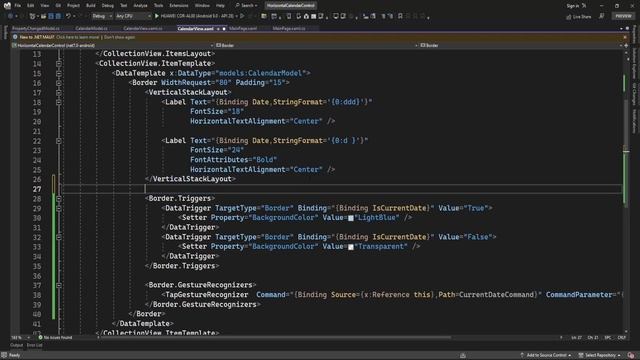Collapse the second DataTrigger on line 32
Viewport: 640px width, 360px height.
(59, 237)
